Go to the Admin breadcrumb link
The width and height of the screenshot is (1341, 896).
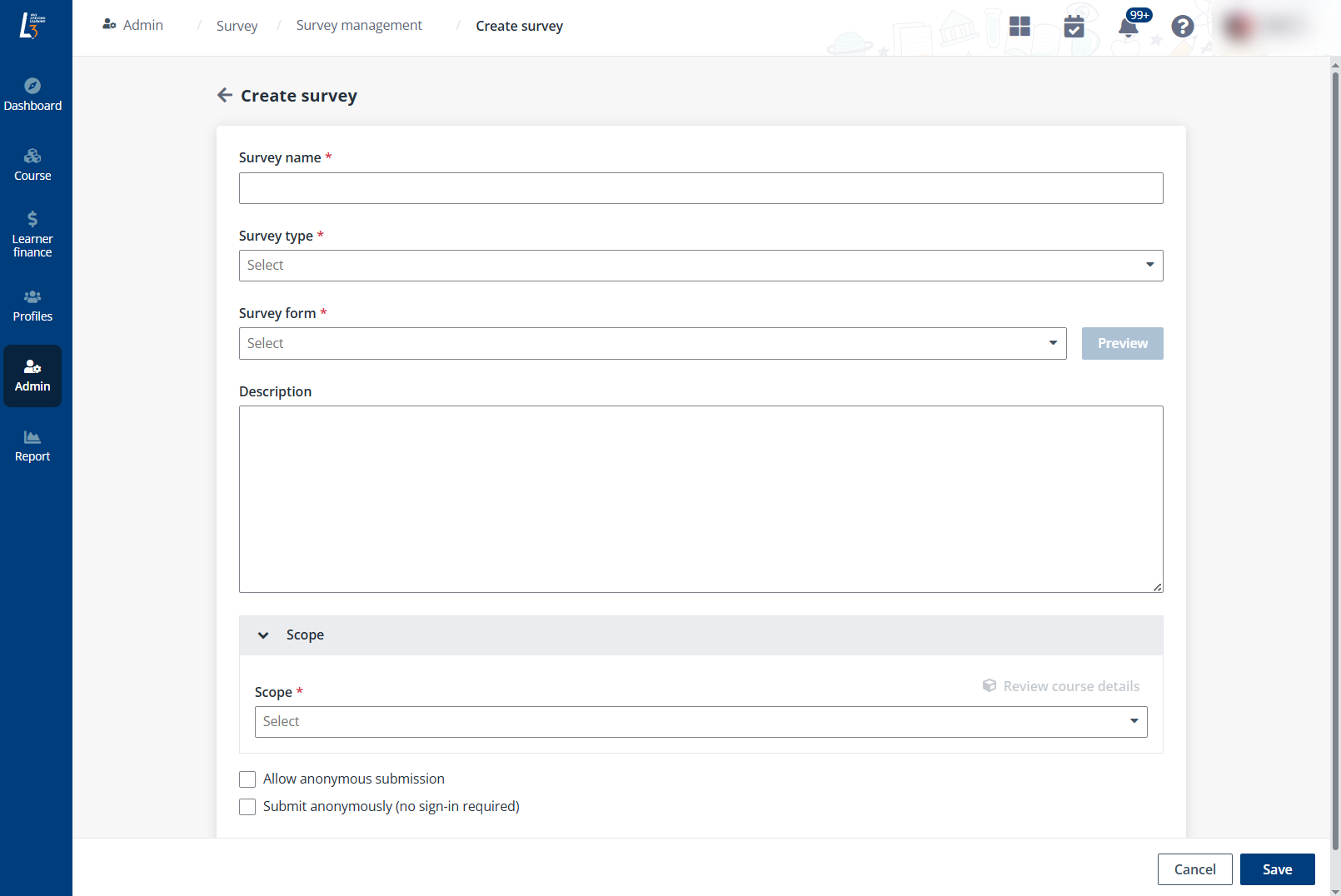142,25
